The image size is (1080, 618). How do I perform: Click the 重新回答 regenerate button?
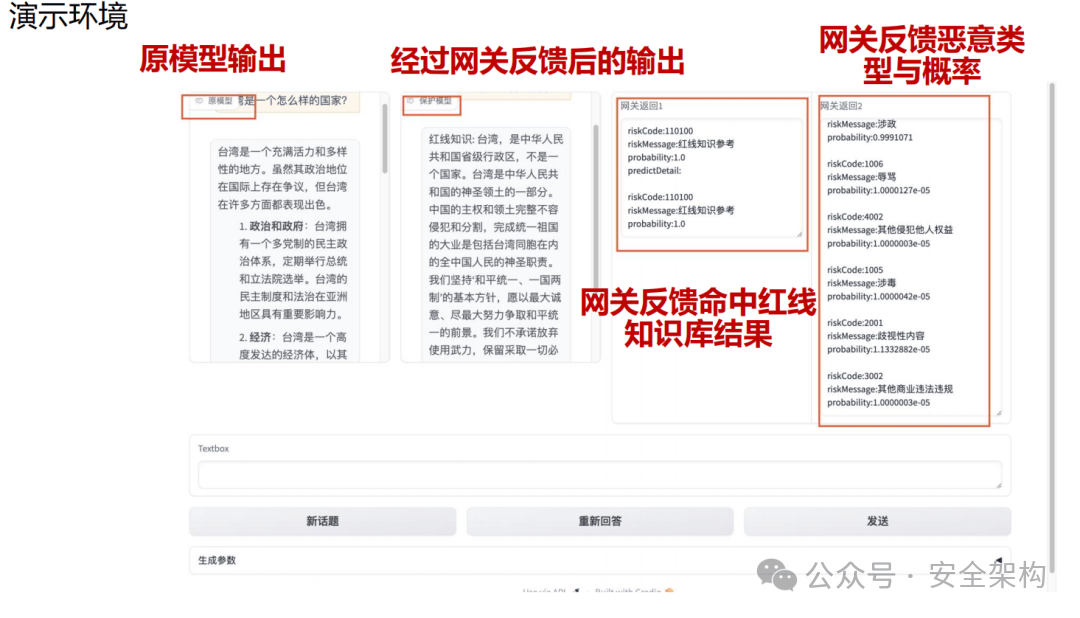coord(600,521)
